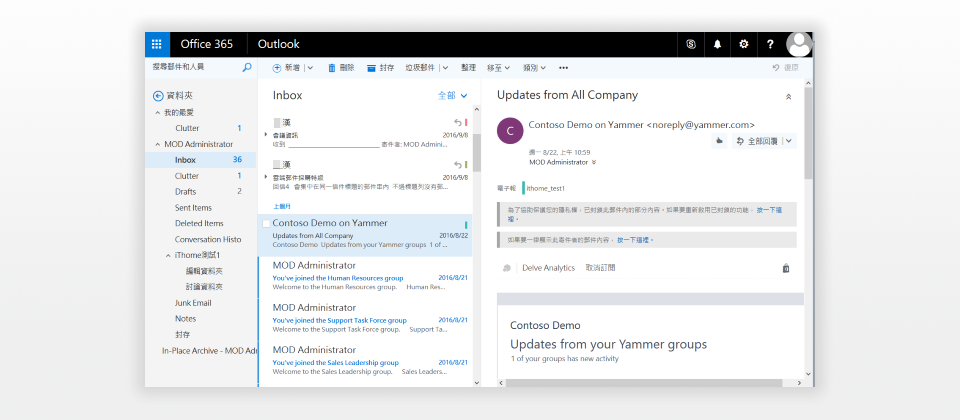The height and width of the screenshot is (420, 960).
Task: Open the Sales Leadership group email
Action: (x=365, y=362)
